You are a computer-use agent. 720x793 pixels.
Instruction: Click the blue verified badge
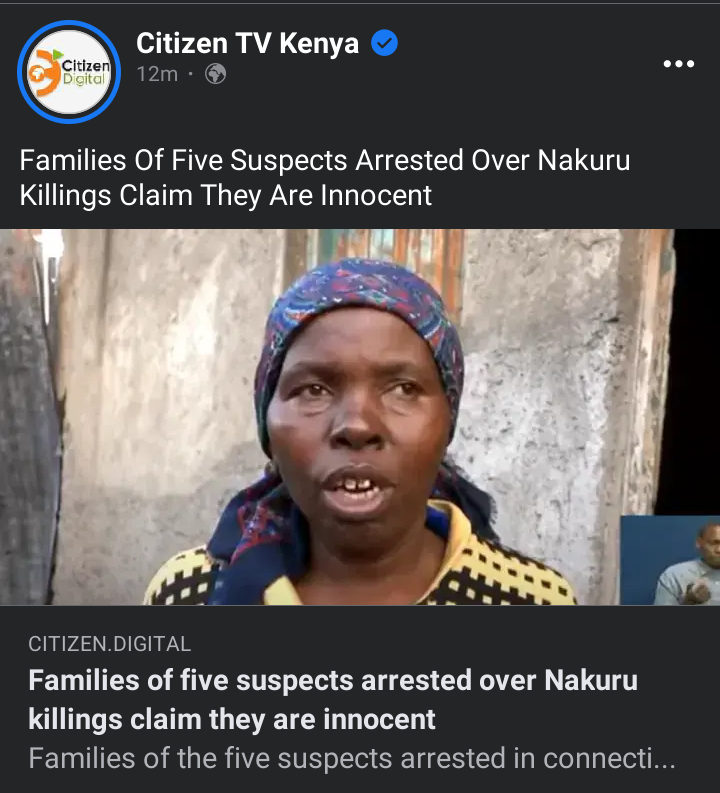(384, 43)
